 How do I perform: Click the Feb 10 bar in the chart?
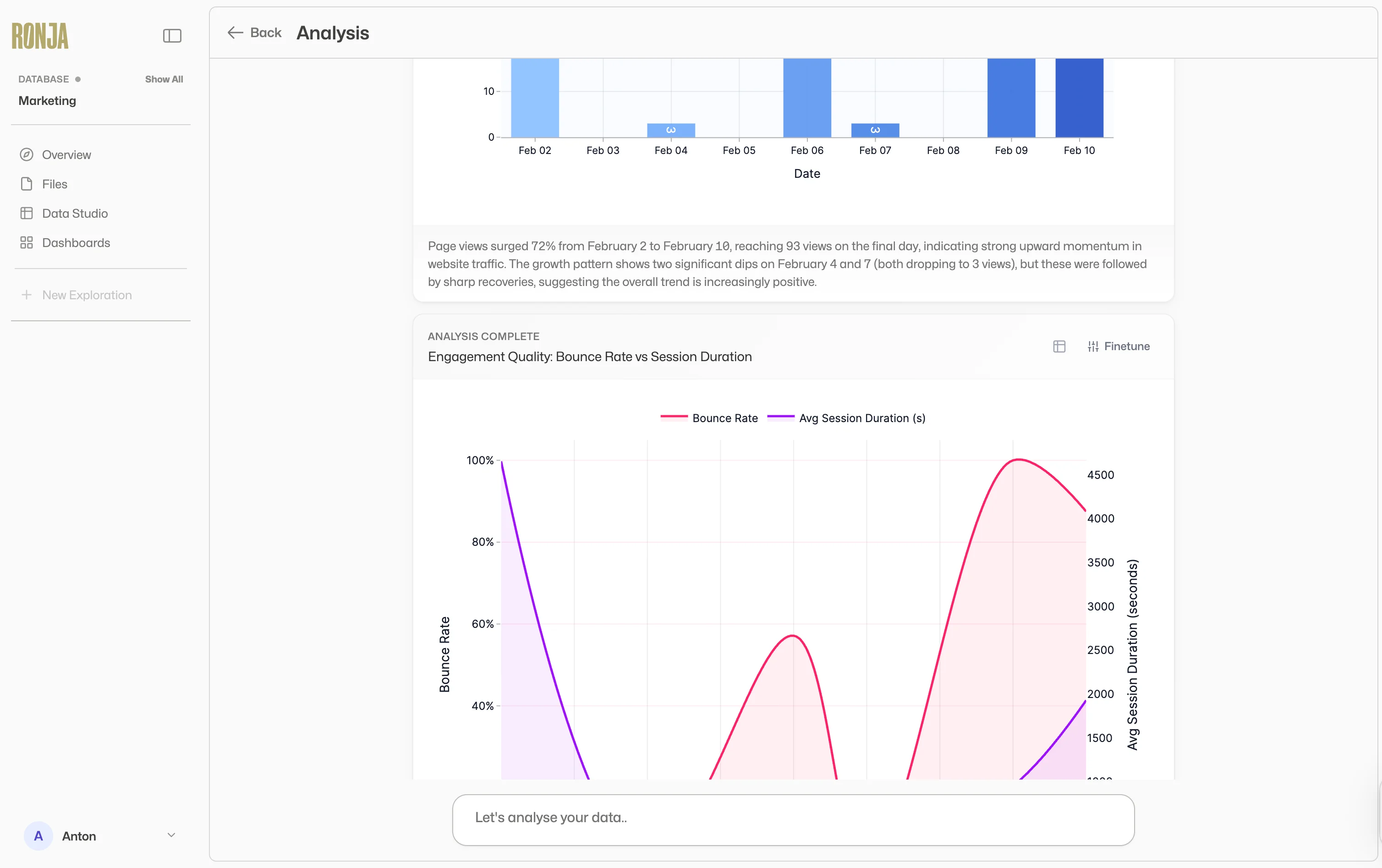click(1079, 98)
